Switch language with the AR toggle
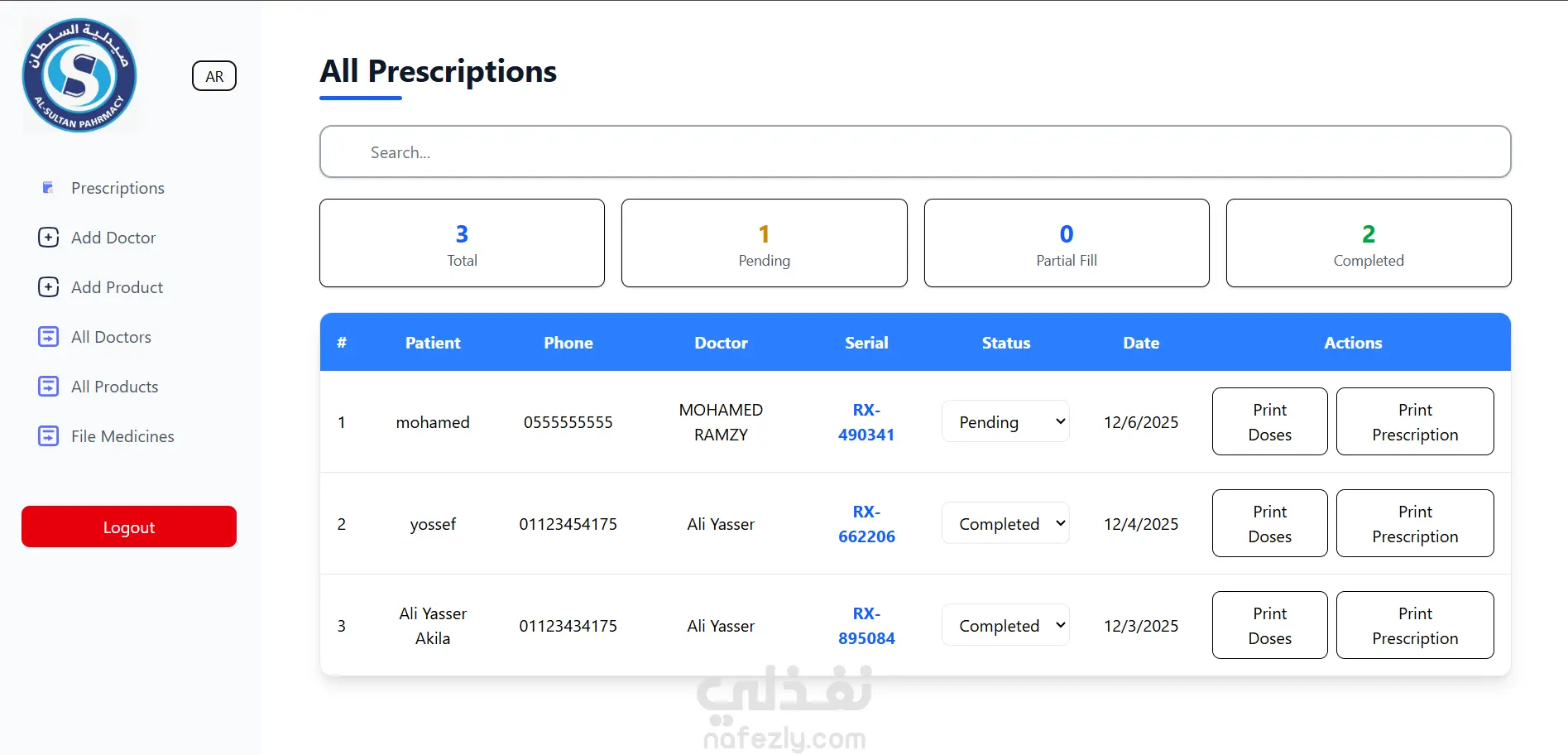Image resolution: width=1568 pixels, height=755 pixels. tap(214, 76)
